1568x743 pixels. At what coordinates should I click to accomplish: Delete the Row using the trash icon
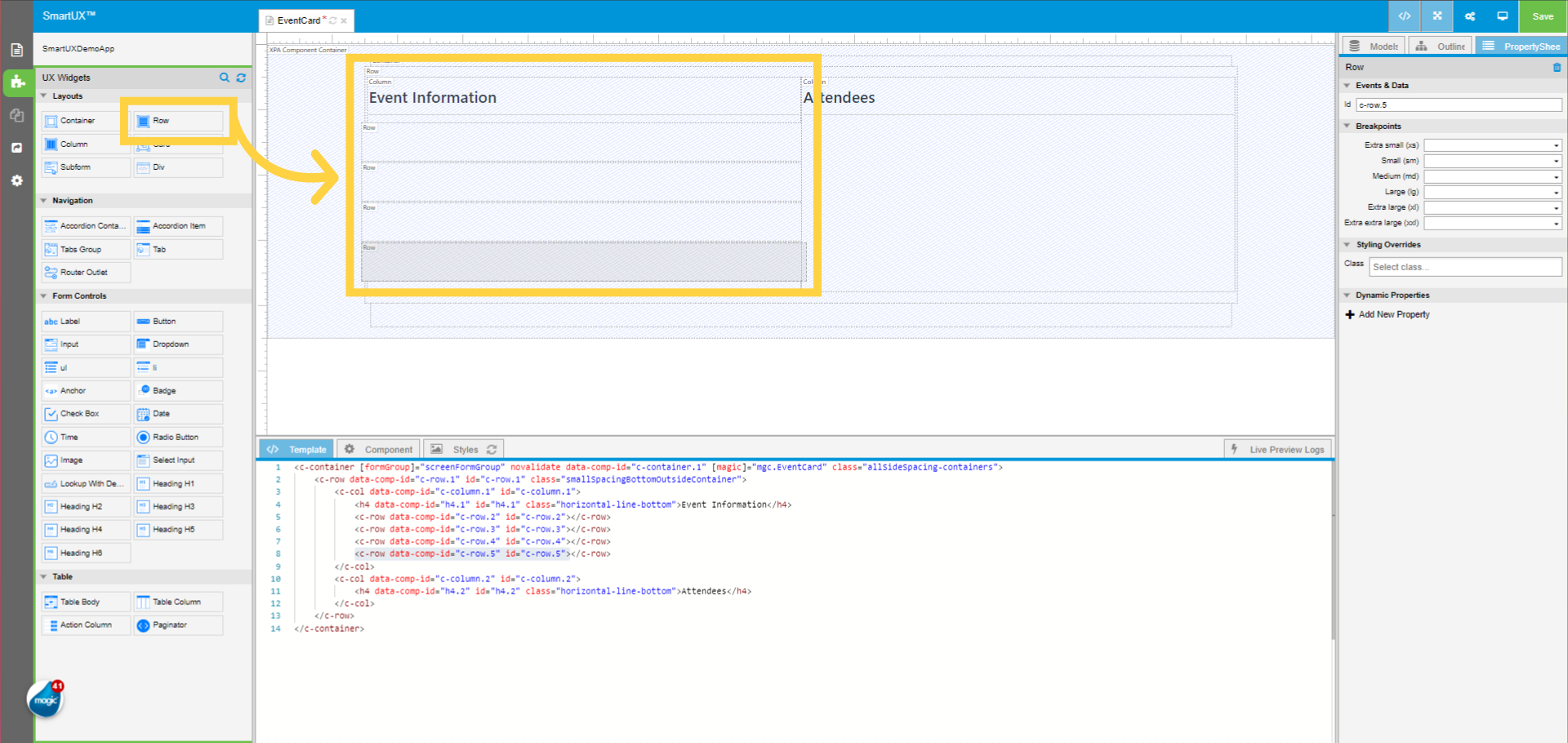(x=1556, y=68)
